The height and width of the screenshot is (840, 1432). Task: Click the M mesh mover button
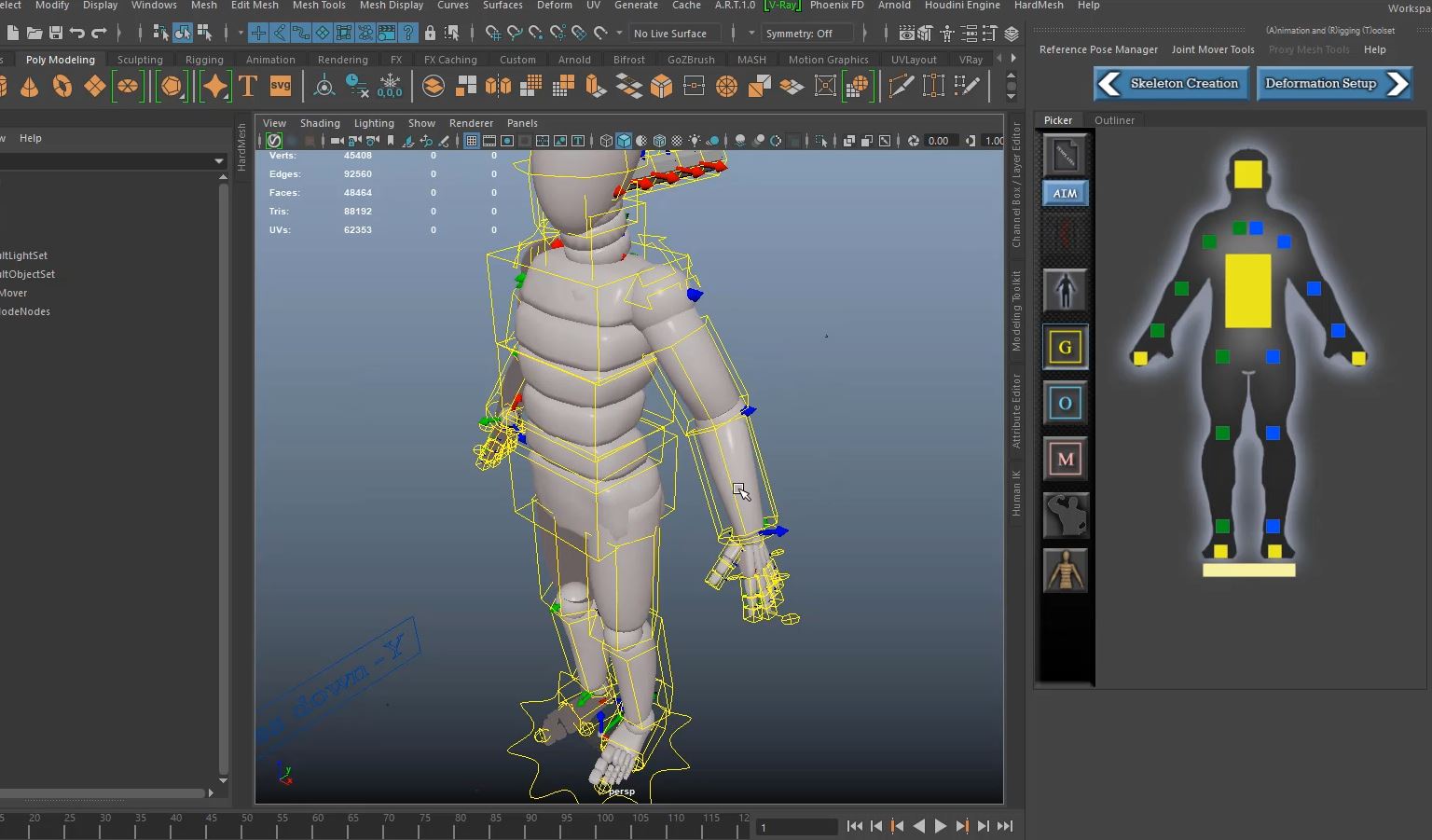[x=1065, y=459]
